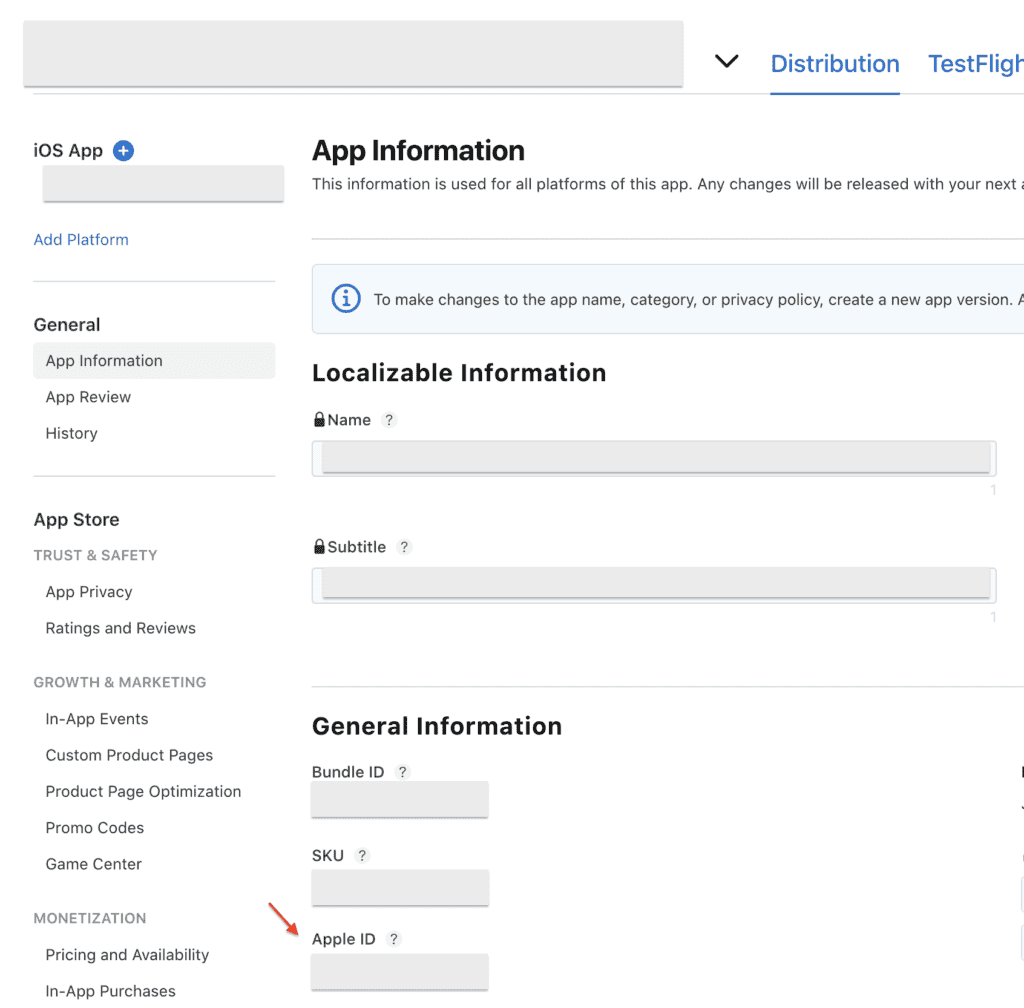Screen dimensions: 1024x1008
Task: Click the 'App Information' page heading
Action: point(418,151)
